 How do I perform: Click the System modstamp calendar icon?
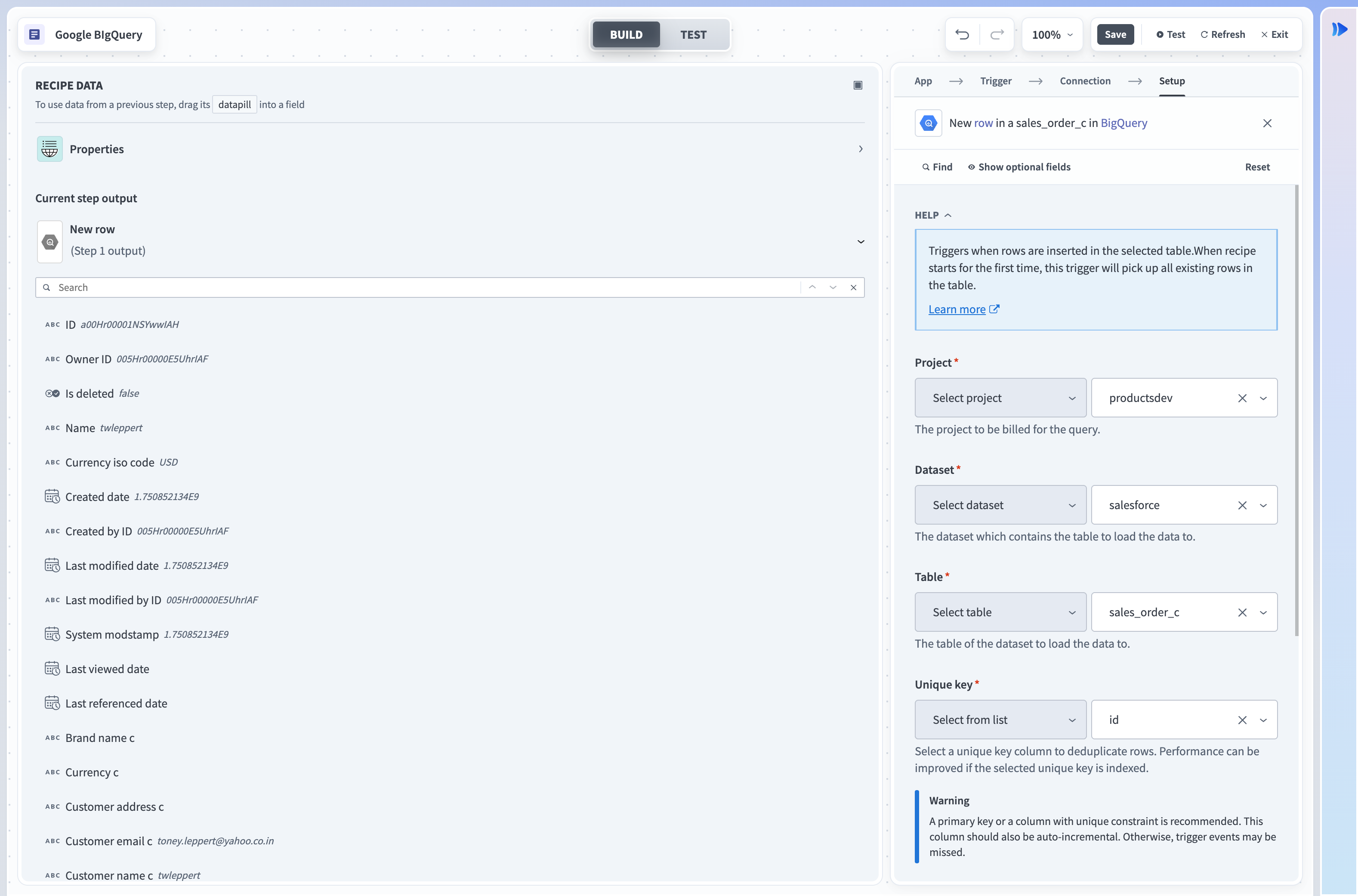pyautogui.click(x=52, y=634)
